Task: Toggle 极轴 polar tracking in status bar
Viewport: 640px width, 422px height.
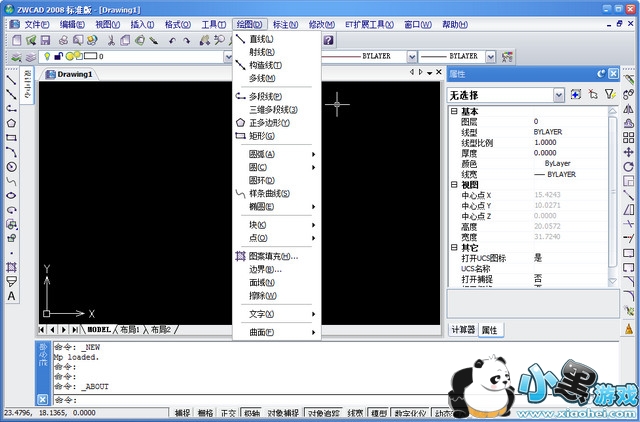Action: coord(251,413)
